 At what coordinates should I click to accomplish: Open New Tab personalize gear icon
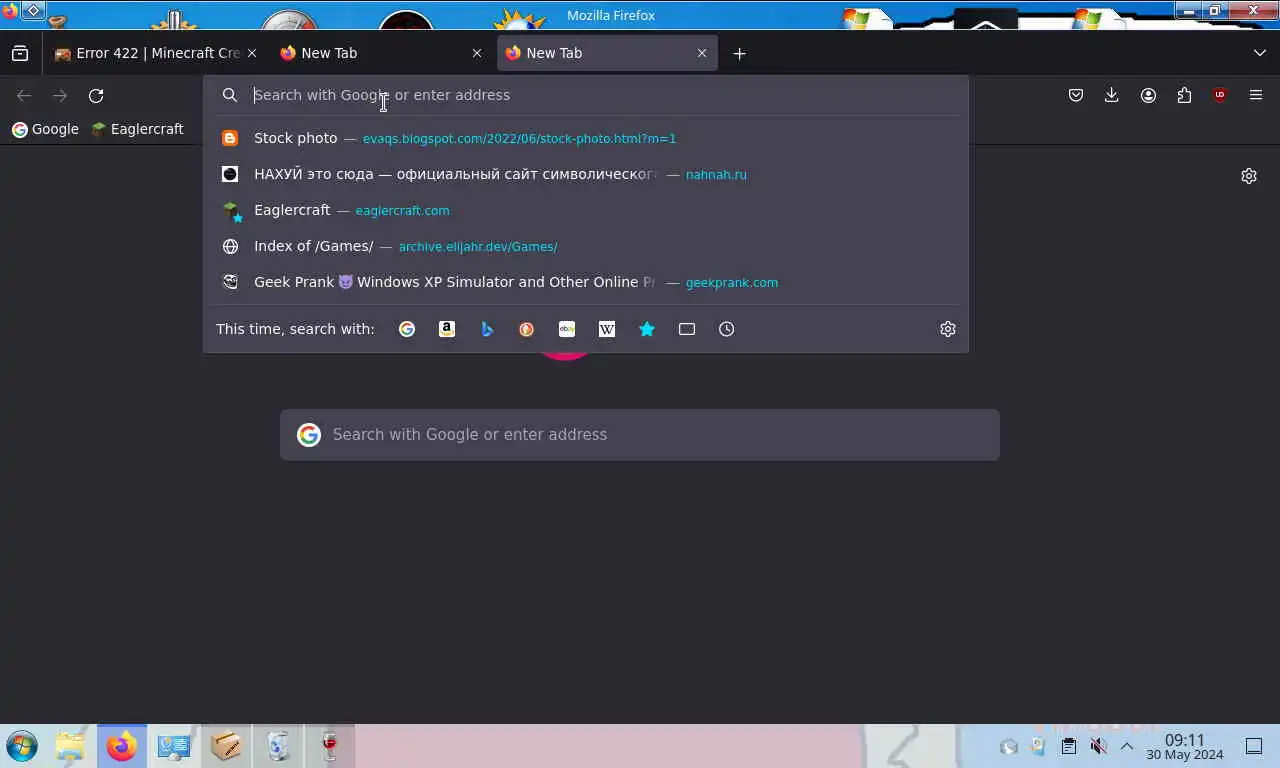1249,176
